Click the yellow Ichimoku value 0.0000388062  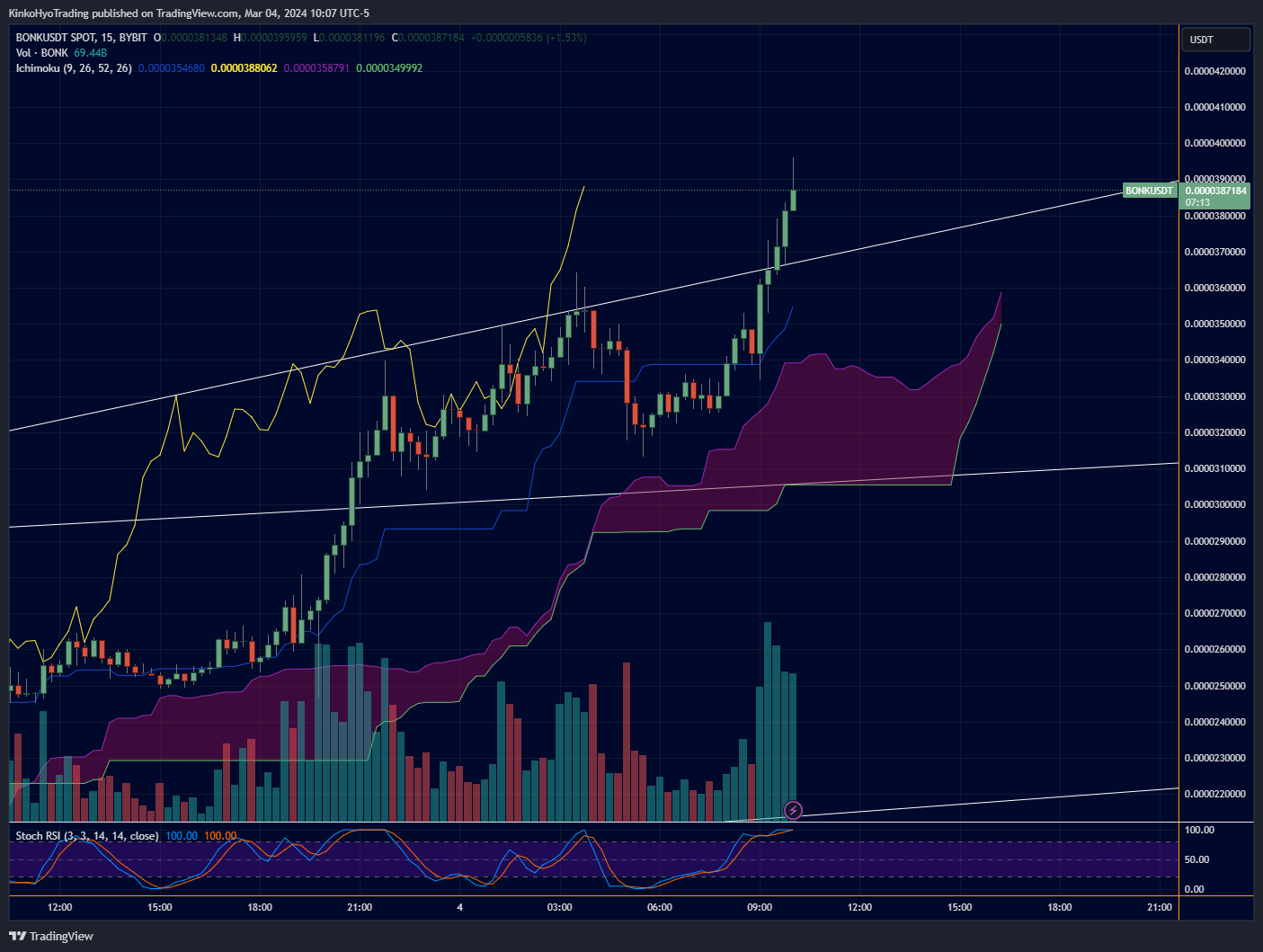[245, 68]
